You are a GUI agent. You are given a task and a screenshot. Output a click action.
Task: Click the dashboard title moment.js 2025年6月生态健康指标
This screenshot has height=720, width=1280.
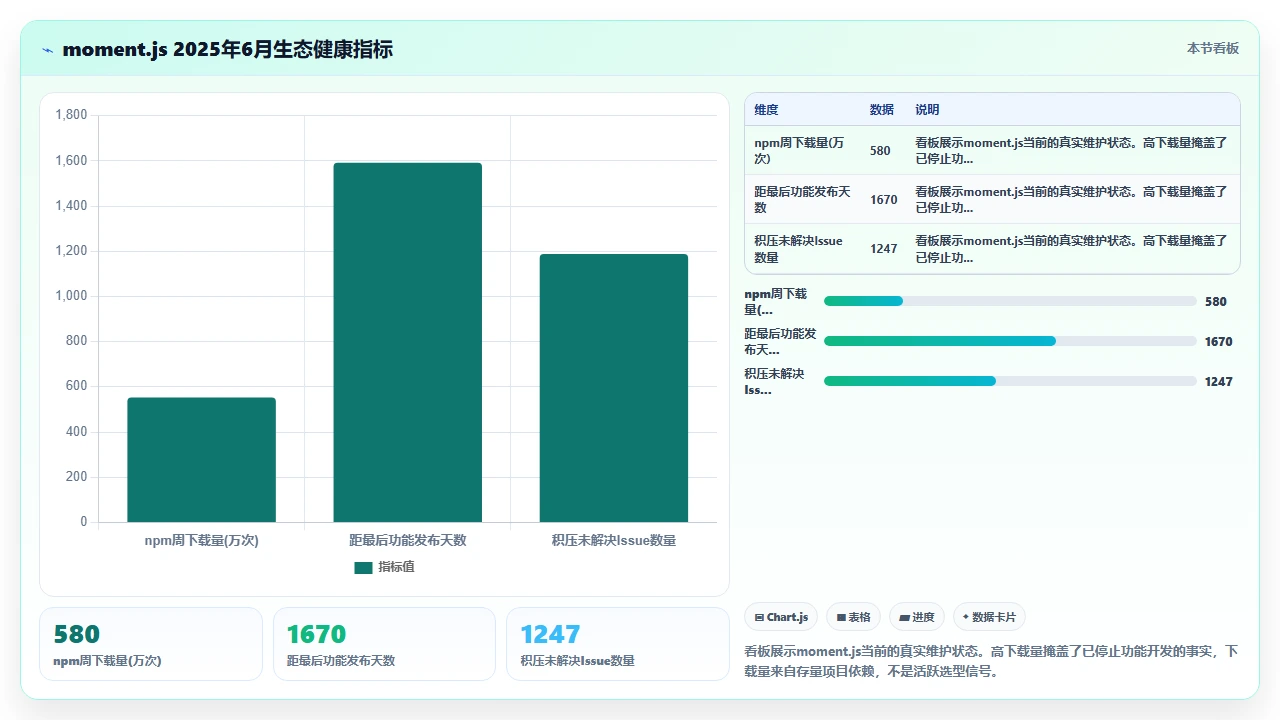[x=227, y=49]
